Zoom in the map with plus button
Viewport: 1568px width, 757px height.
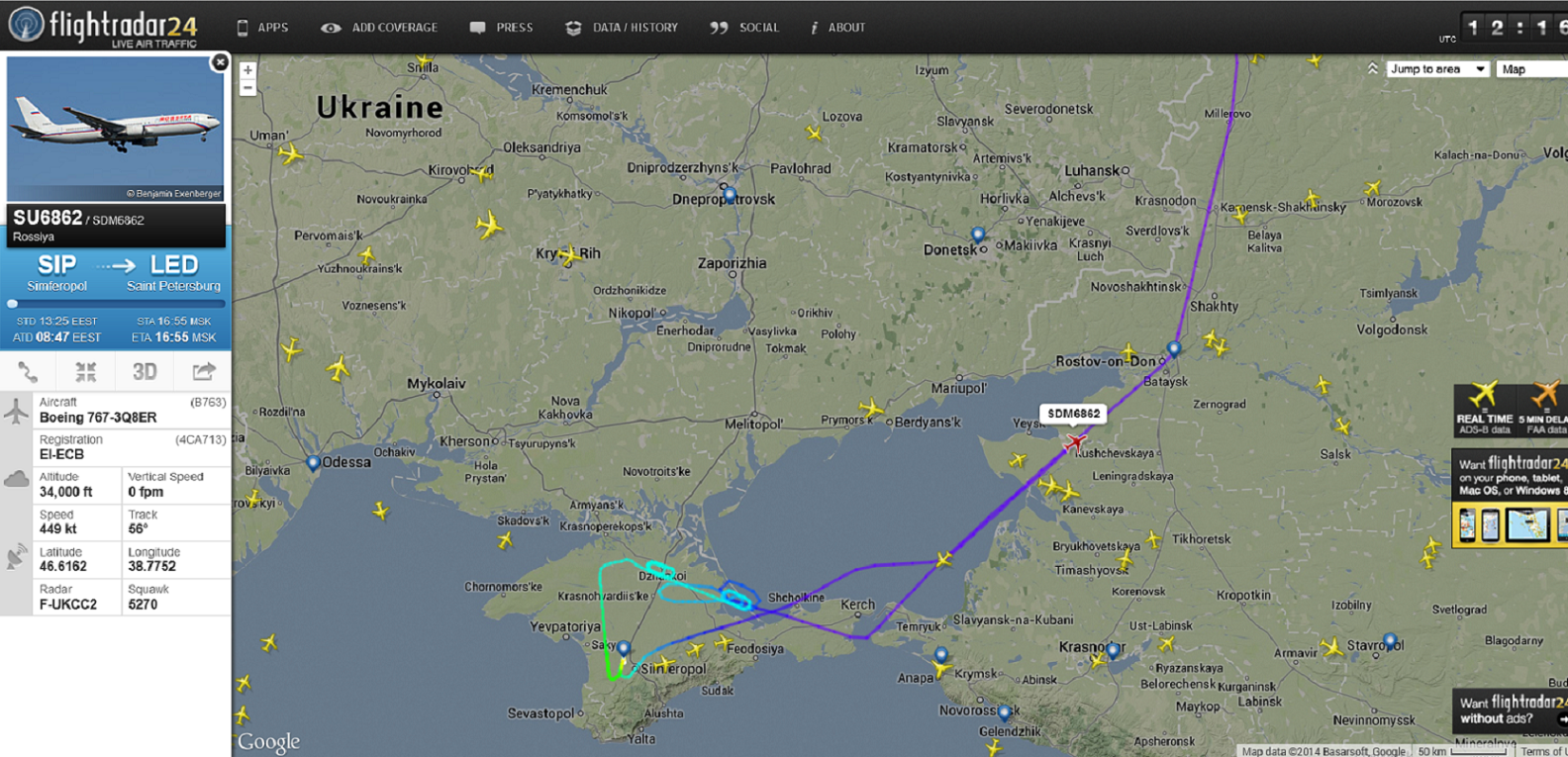coord(247,70)
